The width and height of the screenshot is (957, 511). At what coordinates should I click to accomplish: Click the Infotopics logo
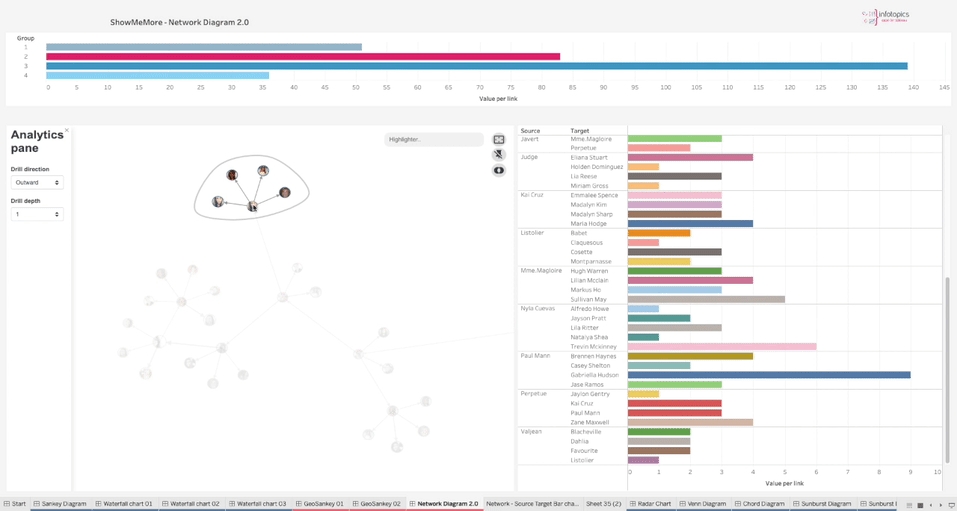pos(884,17)
